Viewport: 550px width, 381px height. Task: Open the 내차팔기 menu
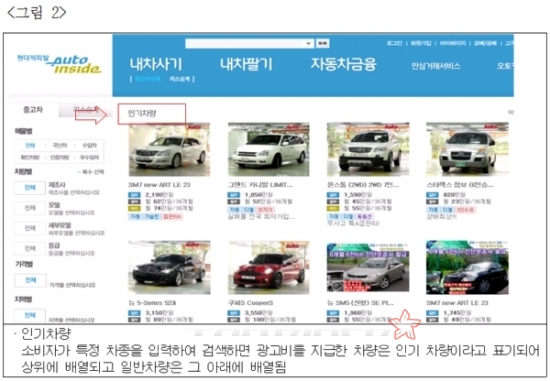246,64
